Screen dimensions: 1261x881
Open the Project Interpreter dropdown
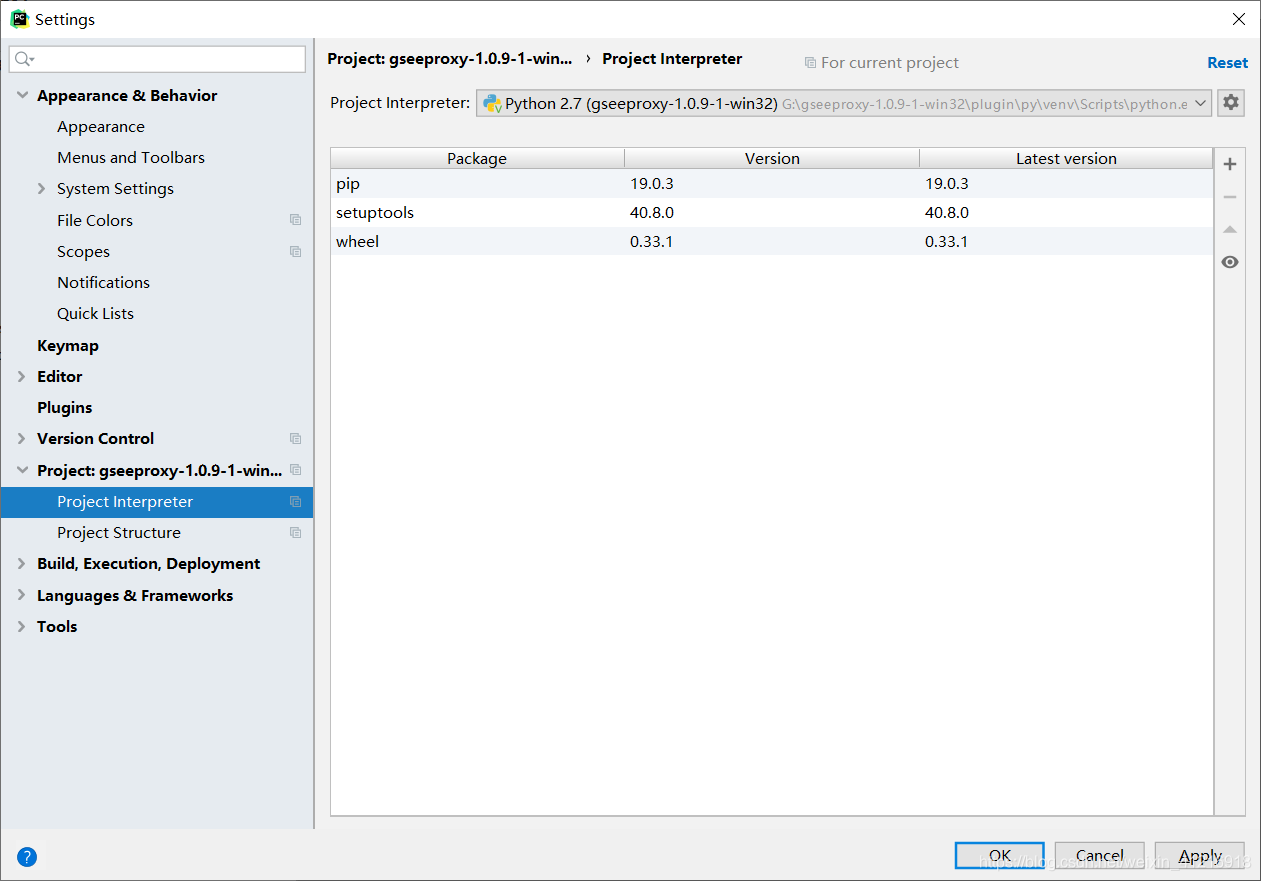pos(1201,103)
